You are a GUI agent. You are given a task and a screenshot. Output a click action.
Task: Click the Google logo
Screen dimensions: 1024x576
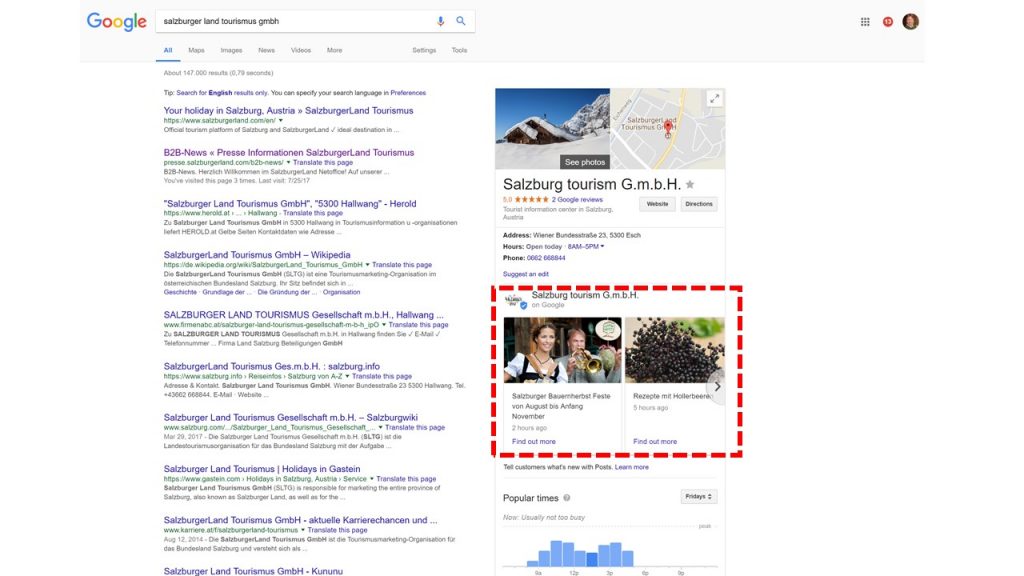117,22
